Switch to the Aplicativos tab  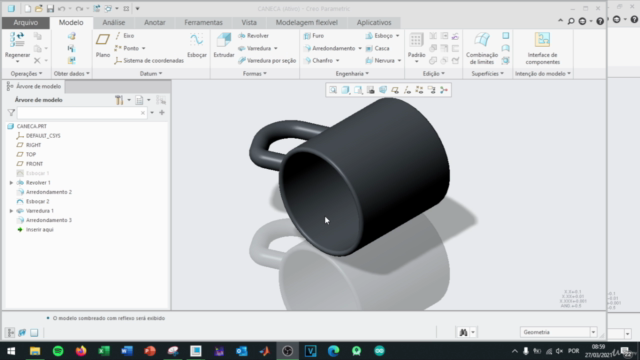[374, 22]
